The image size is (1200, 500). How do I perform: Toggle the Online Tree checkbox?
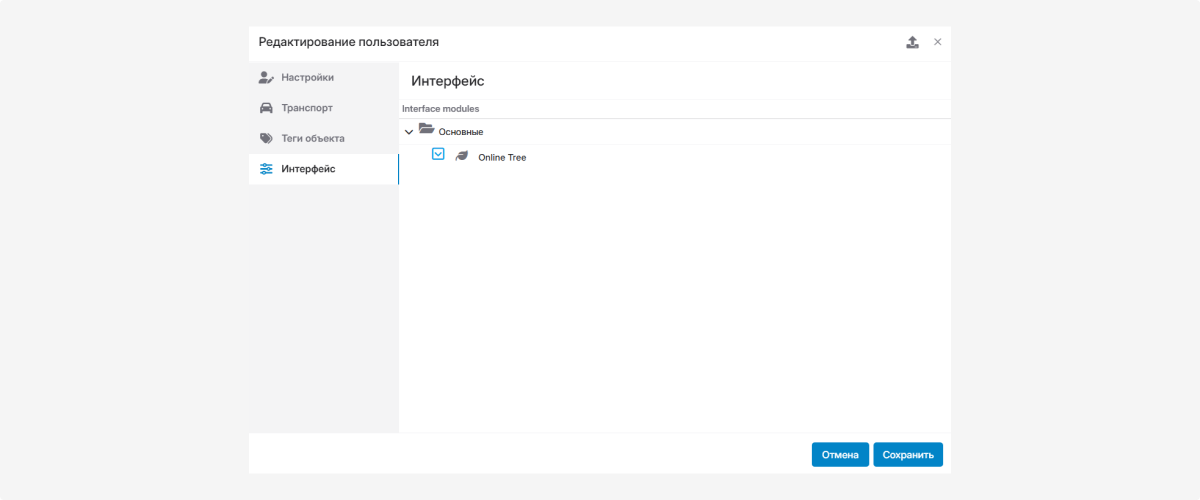438,154
